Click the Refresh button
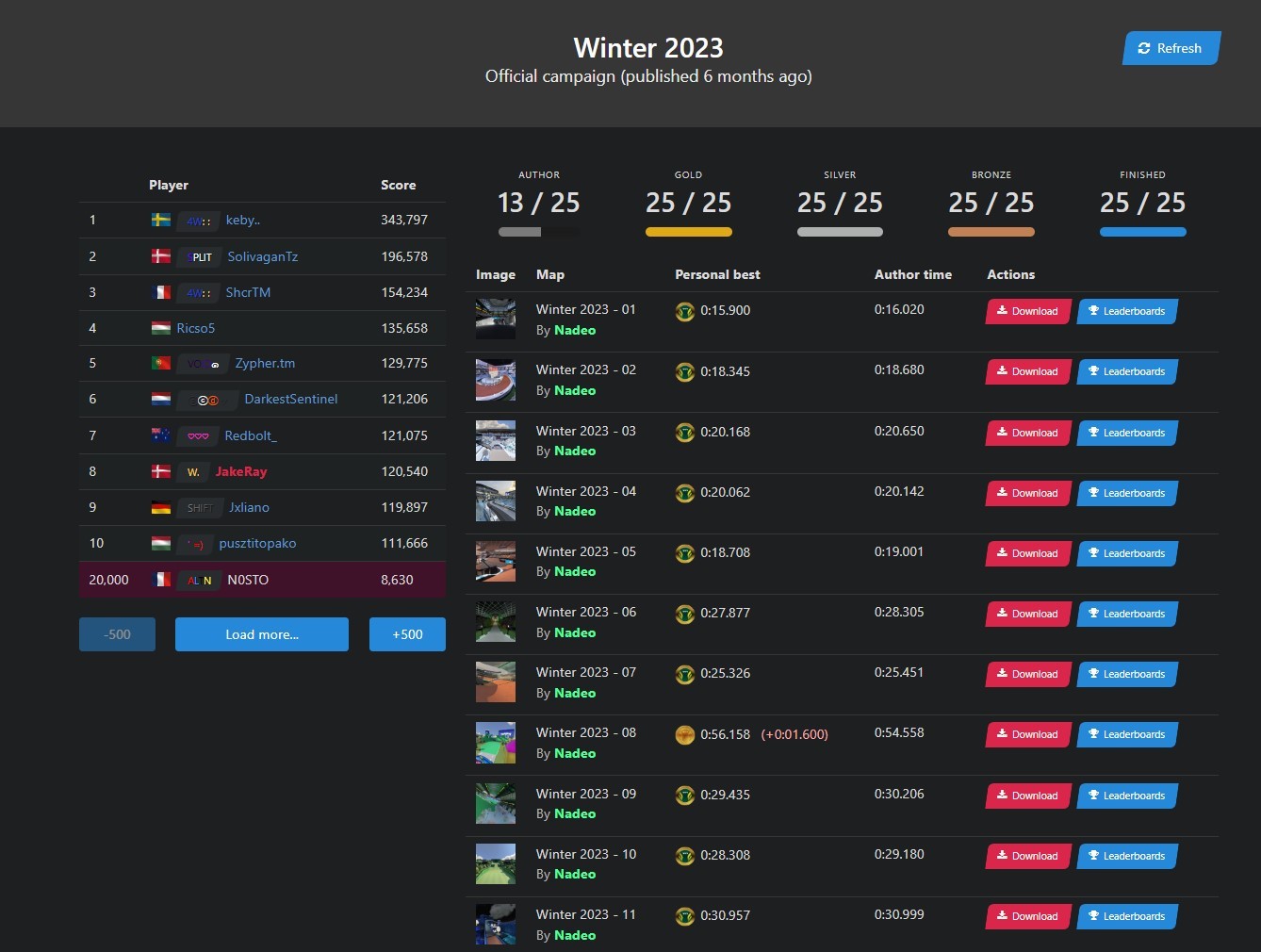1261x952 pixels. (1171, 48)
